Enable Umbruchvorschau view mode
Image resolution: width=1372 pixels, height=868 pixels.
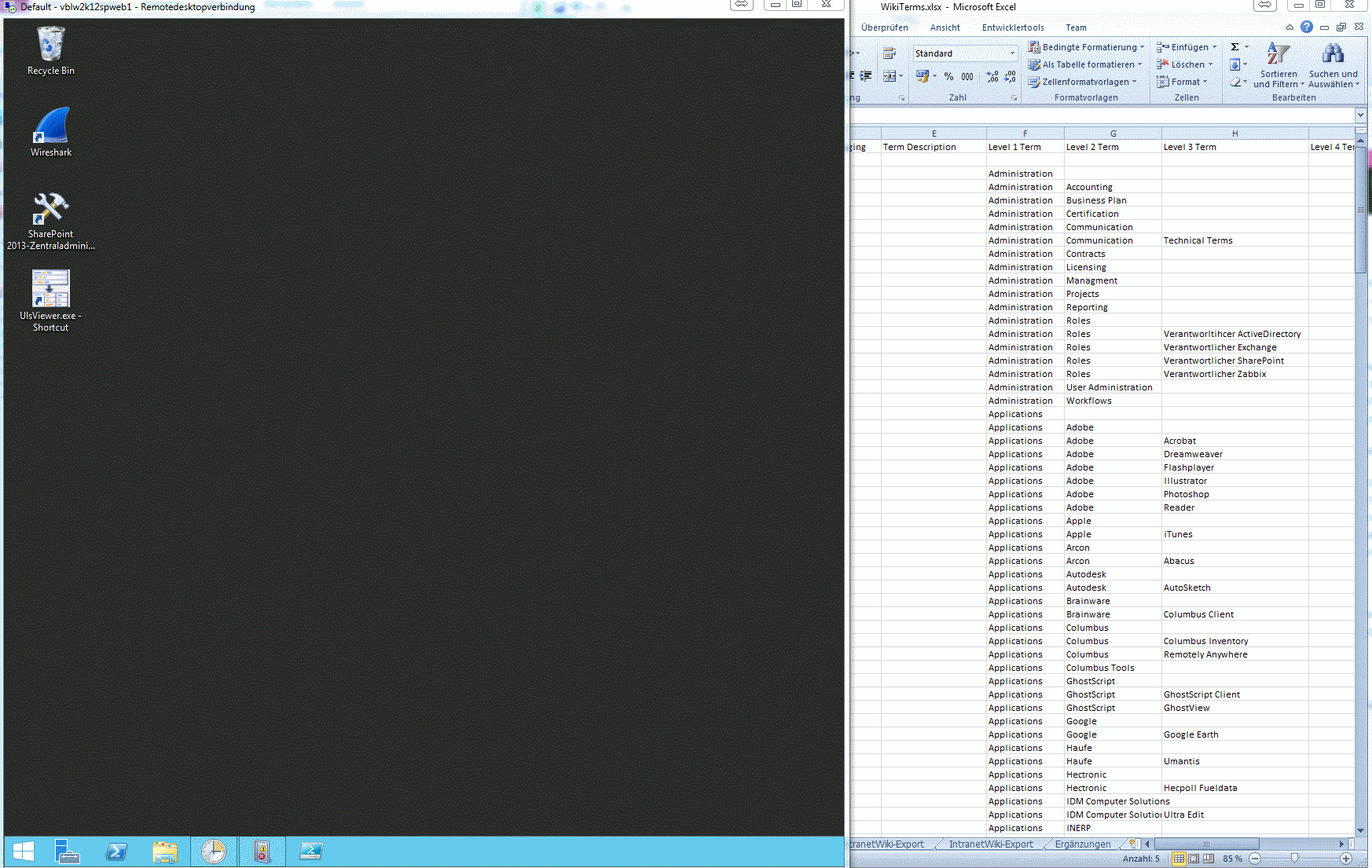coord(1209,859)
